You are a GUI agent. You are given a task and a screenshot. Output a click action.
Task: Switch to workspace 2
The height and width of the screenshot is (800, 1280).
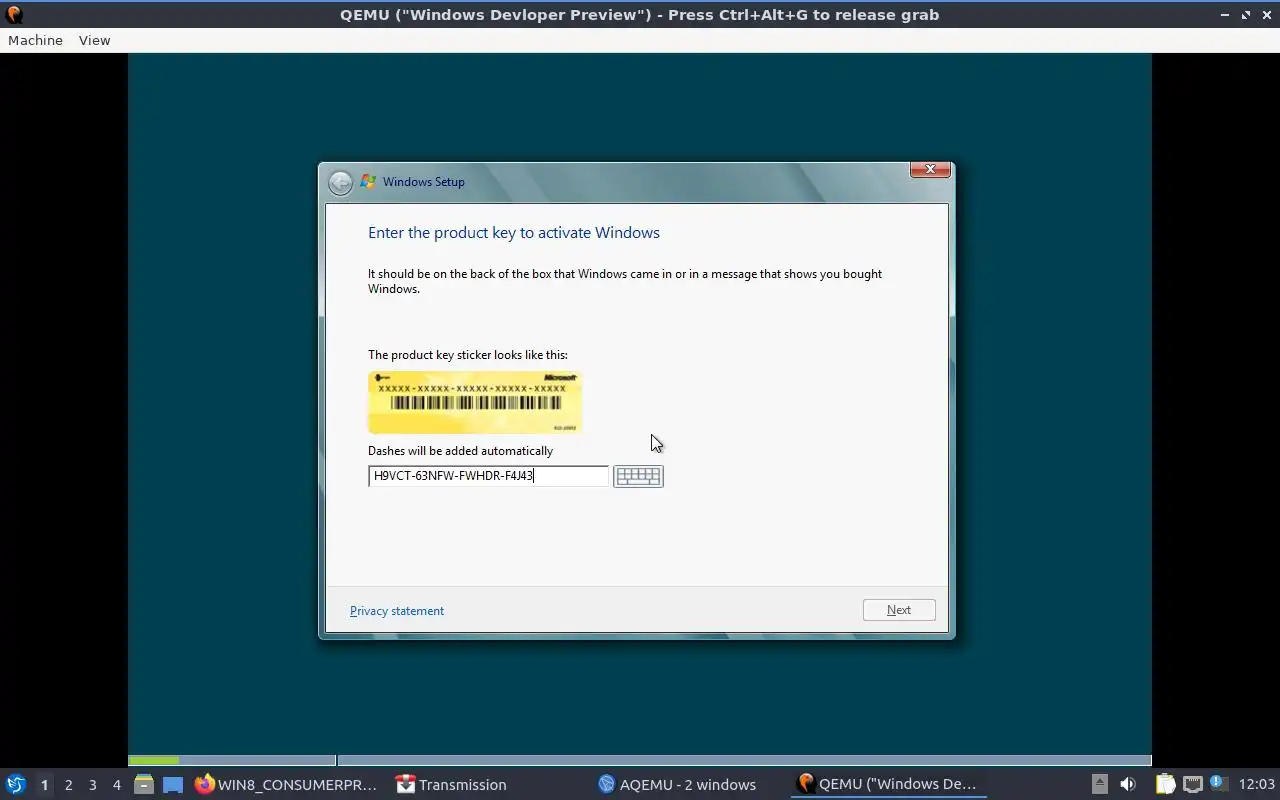(x=68, y=785)
